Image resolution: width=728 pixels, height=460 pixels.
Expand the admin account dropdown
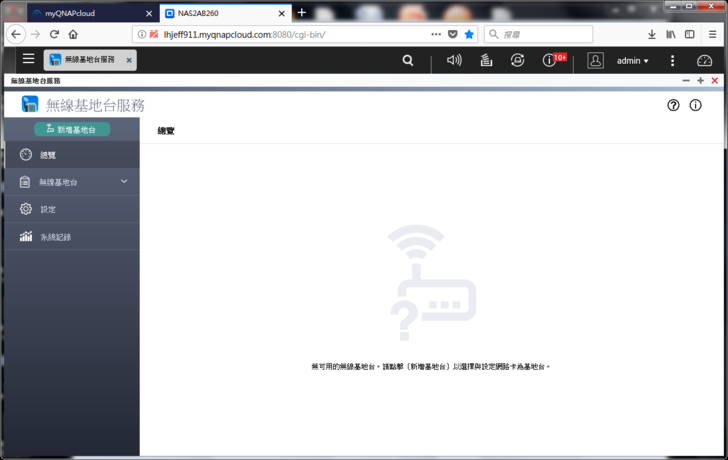tap(632, 61)
